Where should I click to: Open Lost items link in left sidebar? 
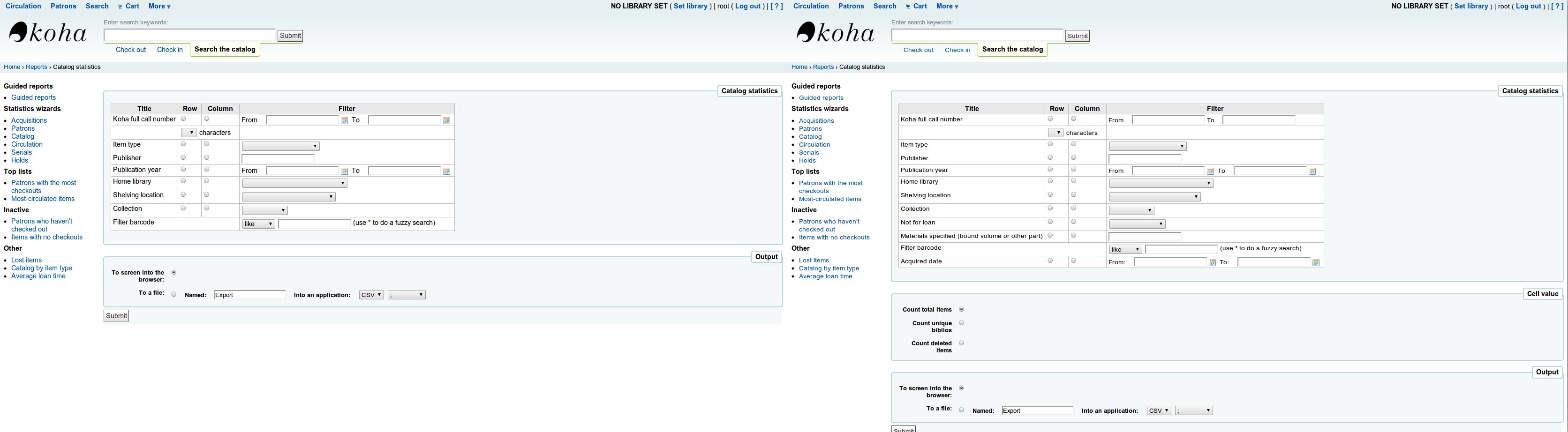tap(26, 260)
